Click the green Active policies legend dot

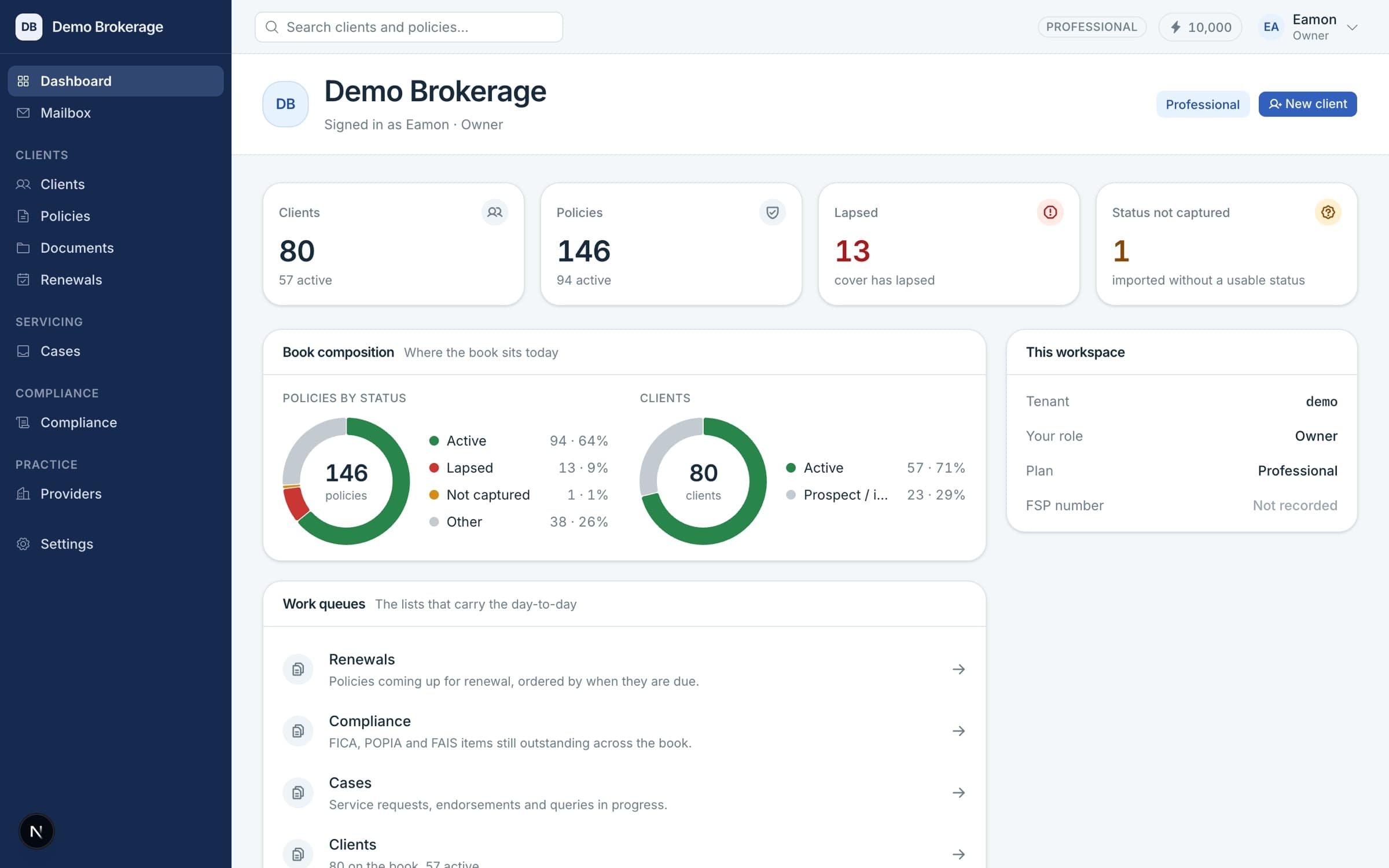click(433, 441)
